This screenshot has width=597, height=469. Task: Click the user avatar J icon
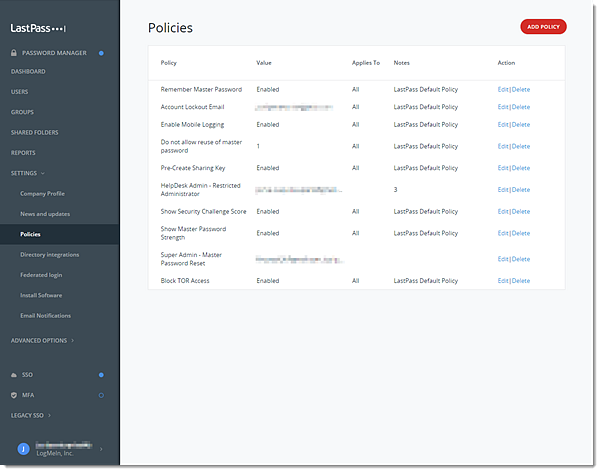23,449
